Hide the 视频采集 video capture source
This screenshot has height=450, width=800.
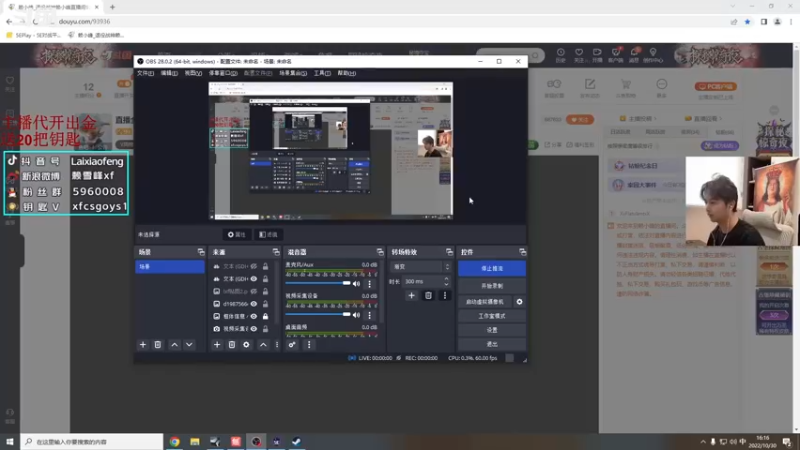click(x=254, y=329)
